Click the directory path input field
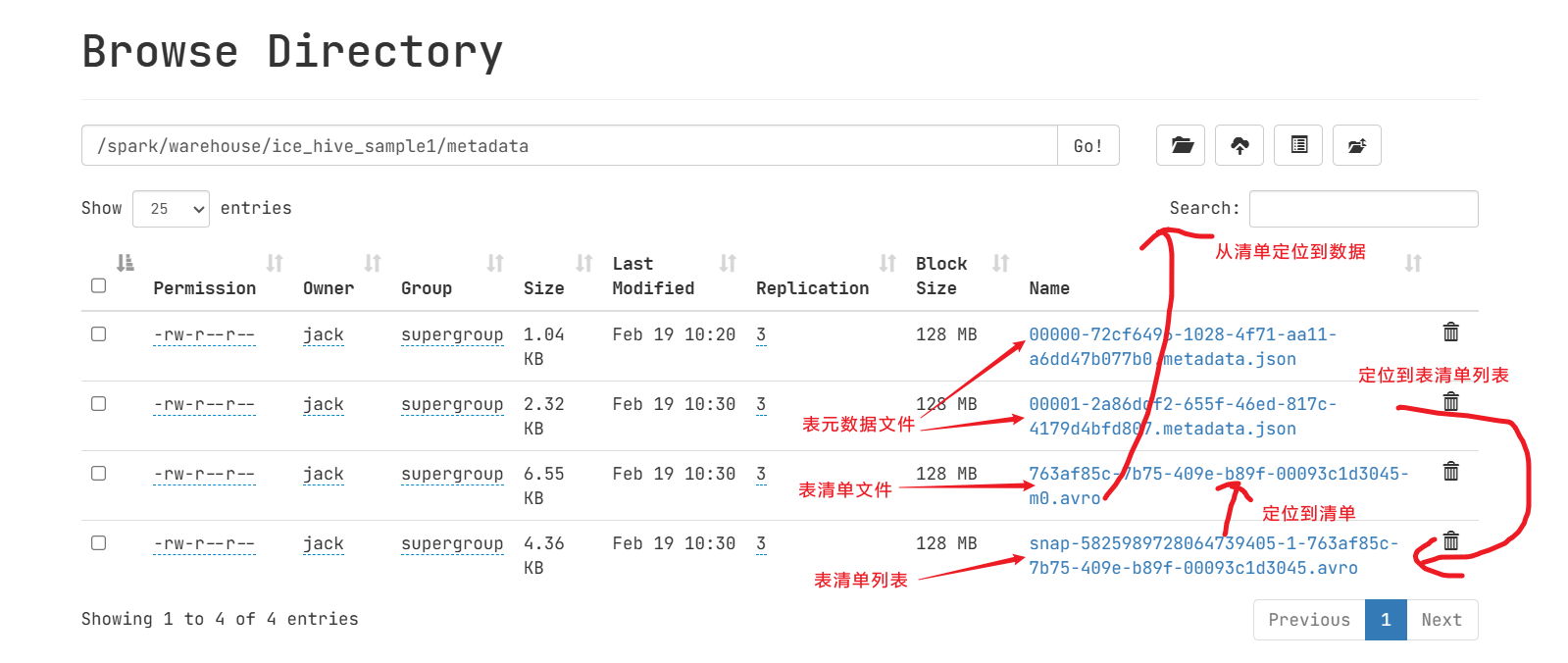 coord(570,145)
